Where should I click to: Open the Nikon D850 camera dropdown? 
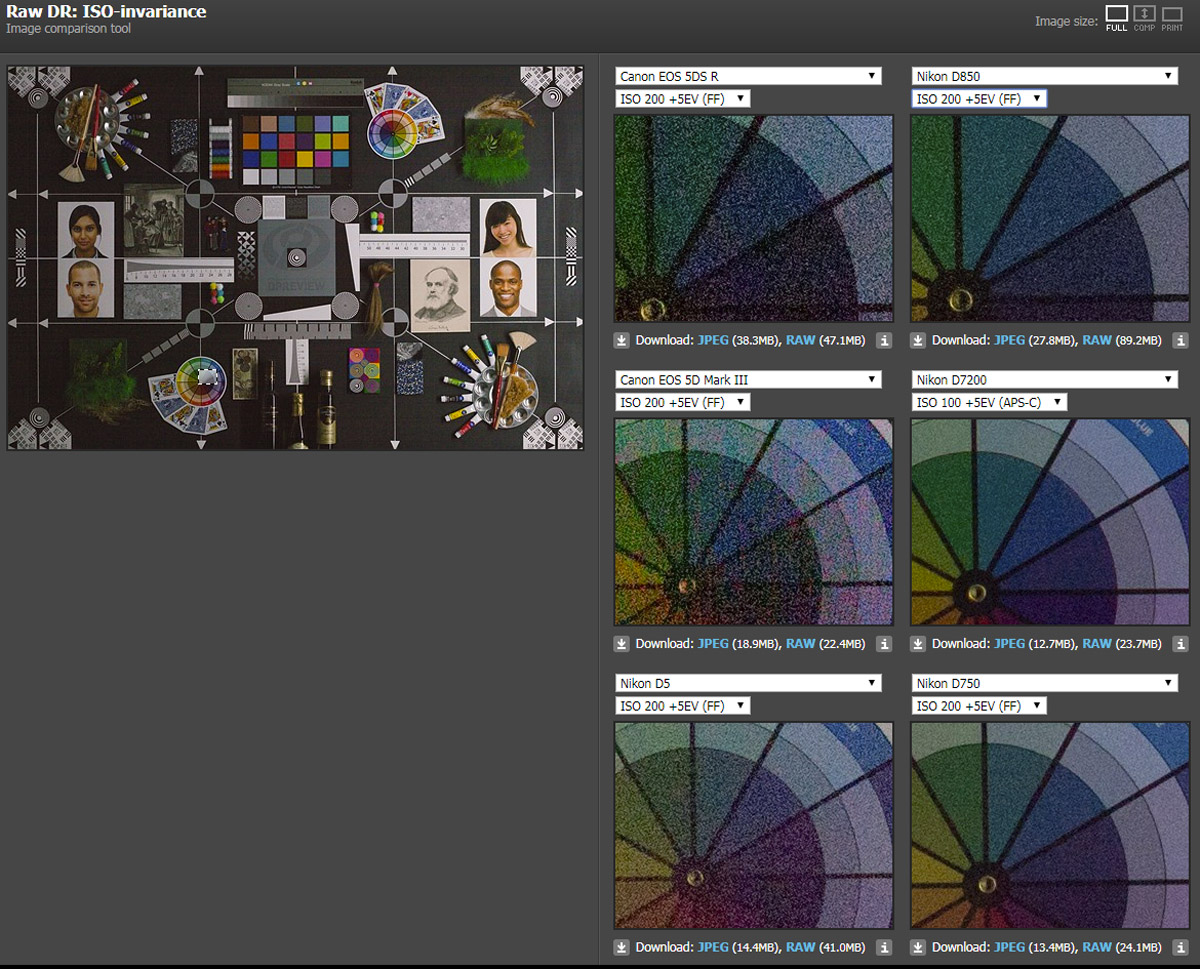click(x=1045, y=76)
